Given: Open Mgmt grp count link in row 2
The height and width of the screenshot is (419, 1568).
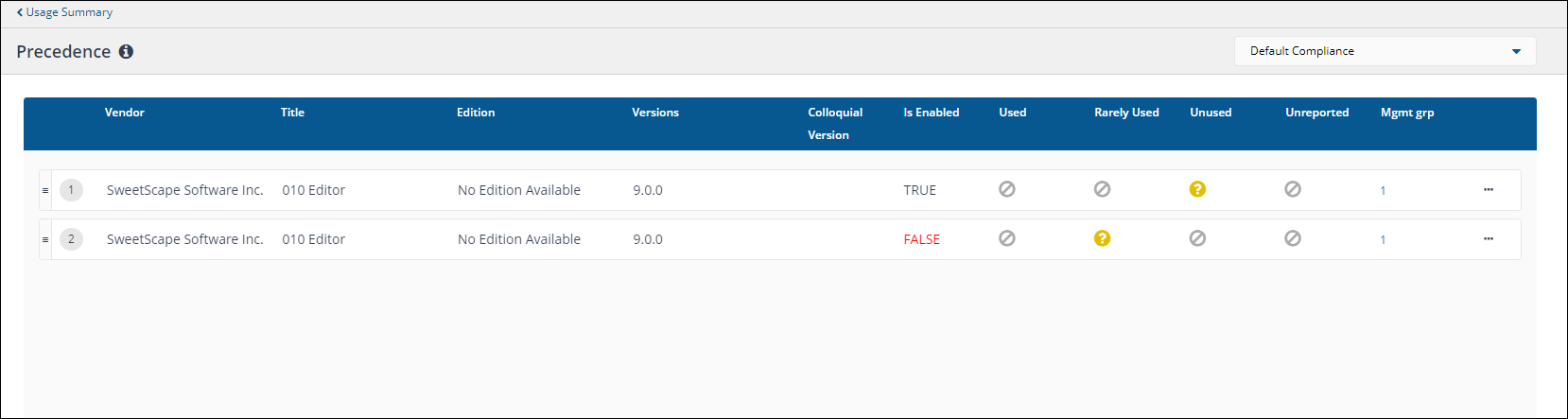Looking at the screenshot, I should point(1383,240).
